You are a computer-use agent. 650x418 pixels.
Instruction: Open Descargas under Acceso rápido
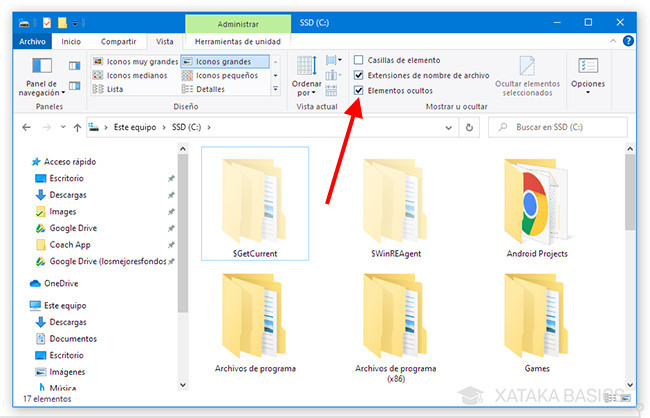pos(66,195)
